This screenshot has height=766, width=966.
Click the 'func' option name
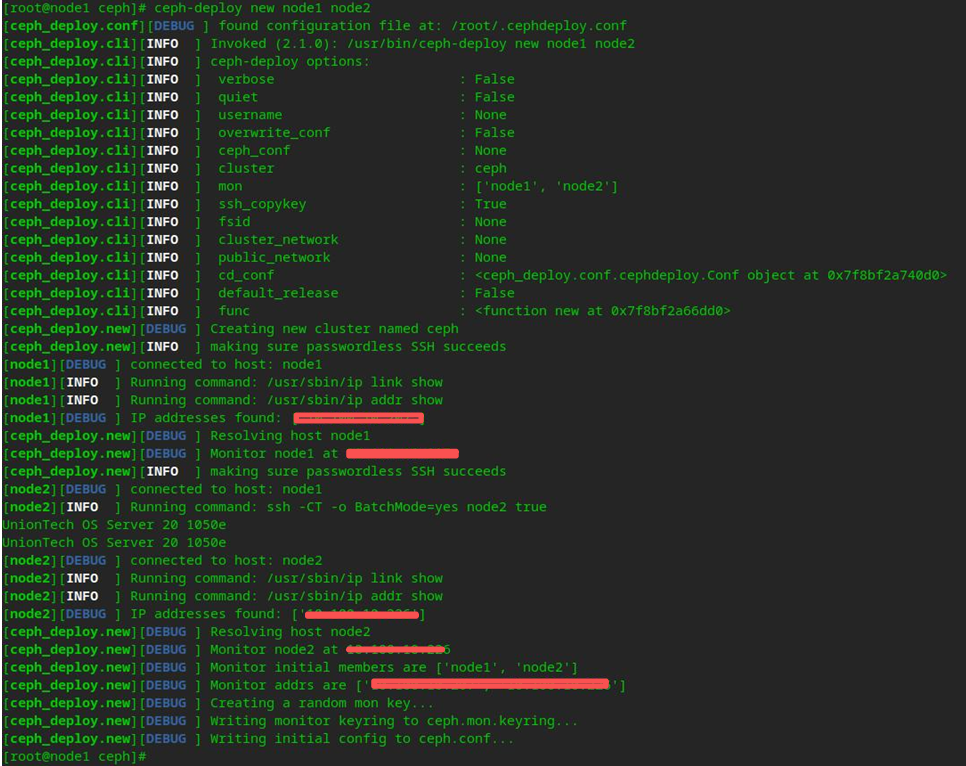(234, 312)
